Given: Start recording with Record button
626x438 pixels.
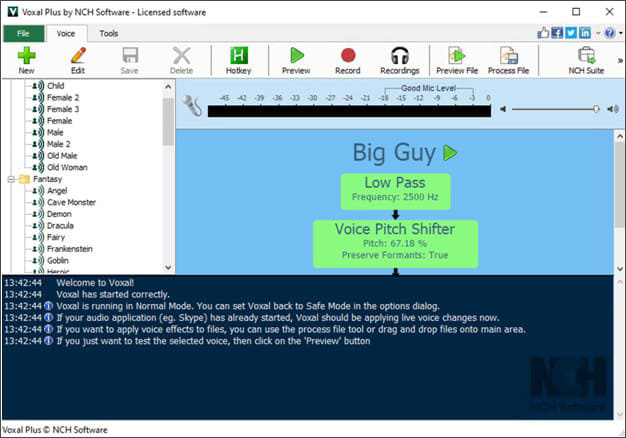Looking at the screenshot, I should (x=348, y=61).
